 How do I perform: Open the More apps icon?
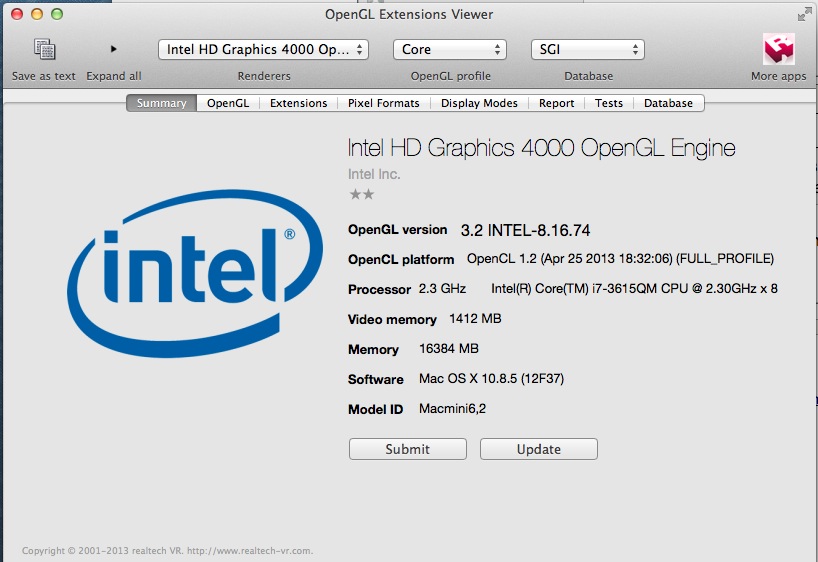(x=778, y=49)
